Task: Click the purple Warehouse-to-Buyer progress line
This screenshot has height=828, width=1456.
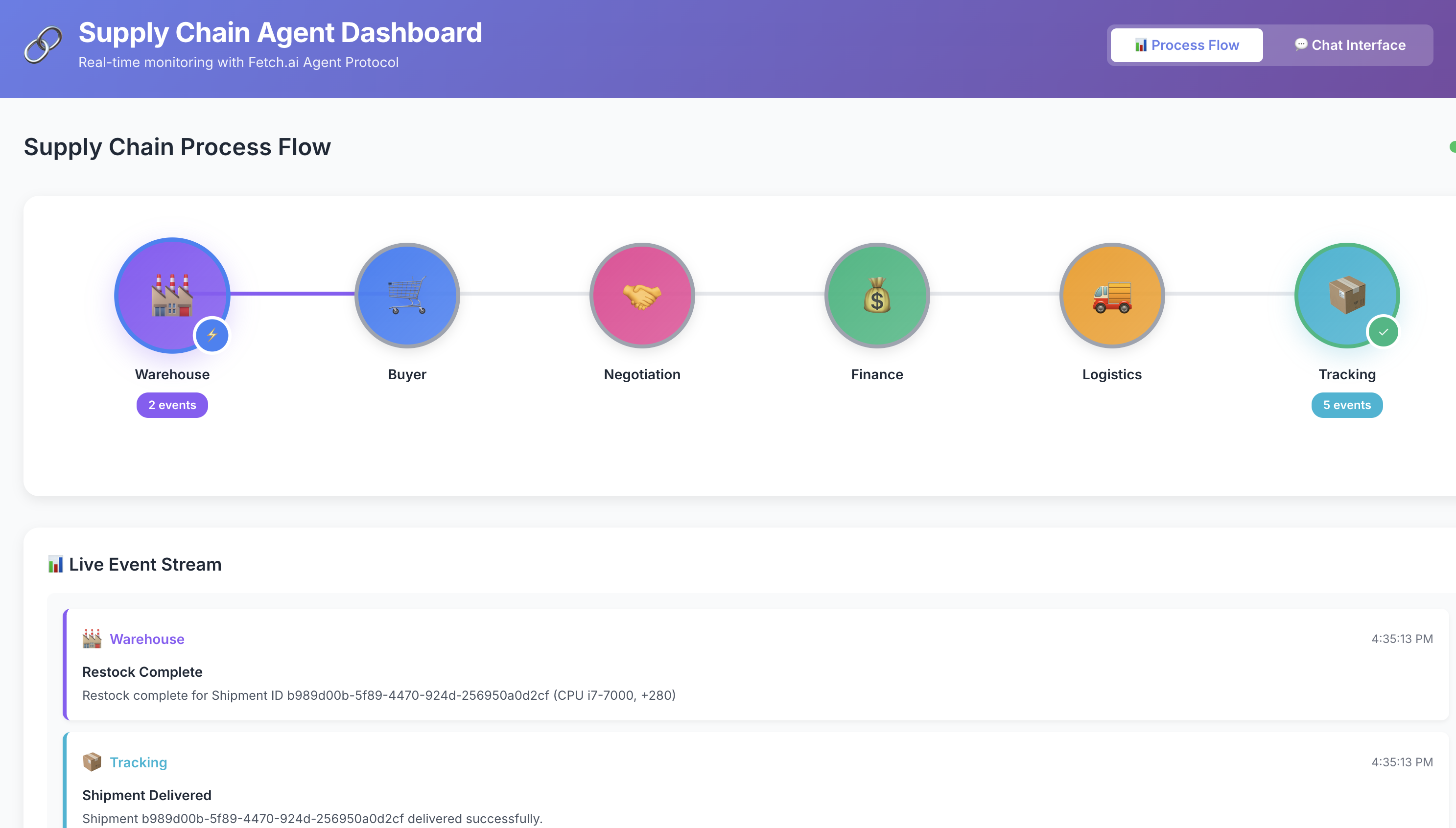Action: [292, 294]
